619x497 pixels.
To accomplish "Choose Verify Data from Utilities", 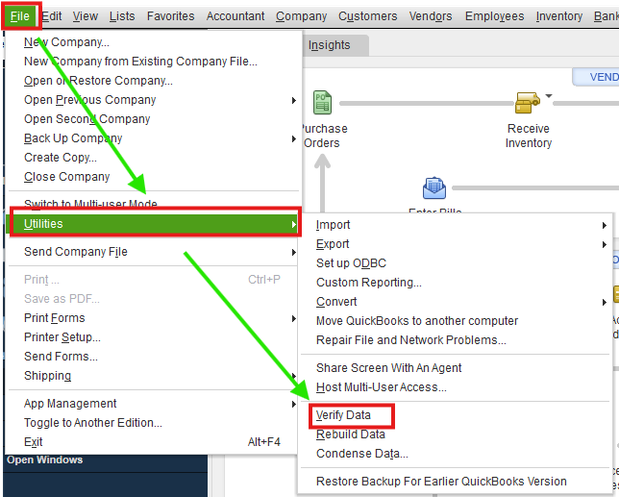I will (x=455, y=415).
